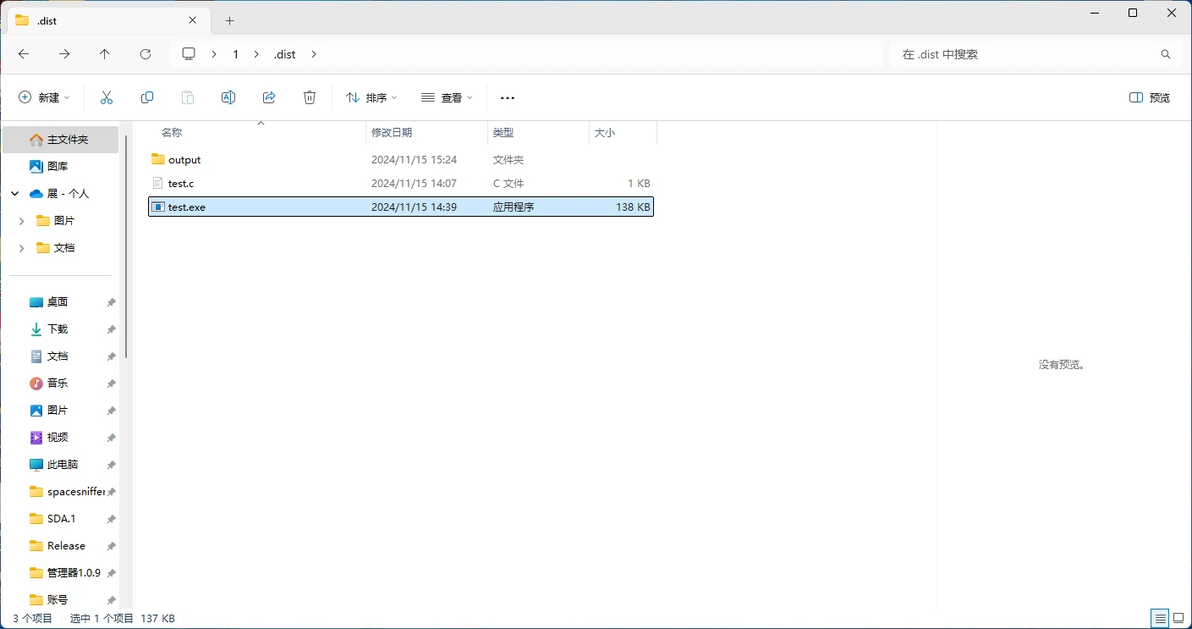This screenshot has width=1192, height=629.
Task: Click the Copy icon in toolbar
Action: pyautogui.click(x=147, y=97)
